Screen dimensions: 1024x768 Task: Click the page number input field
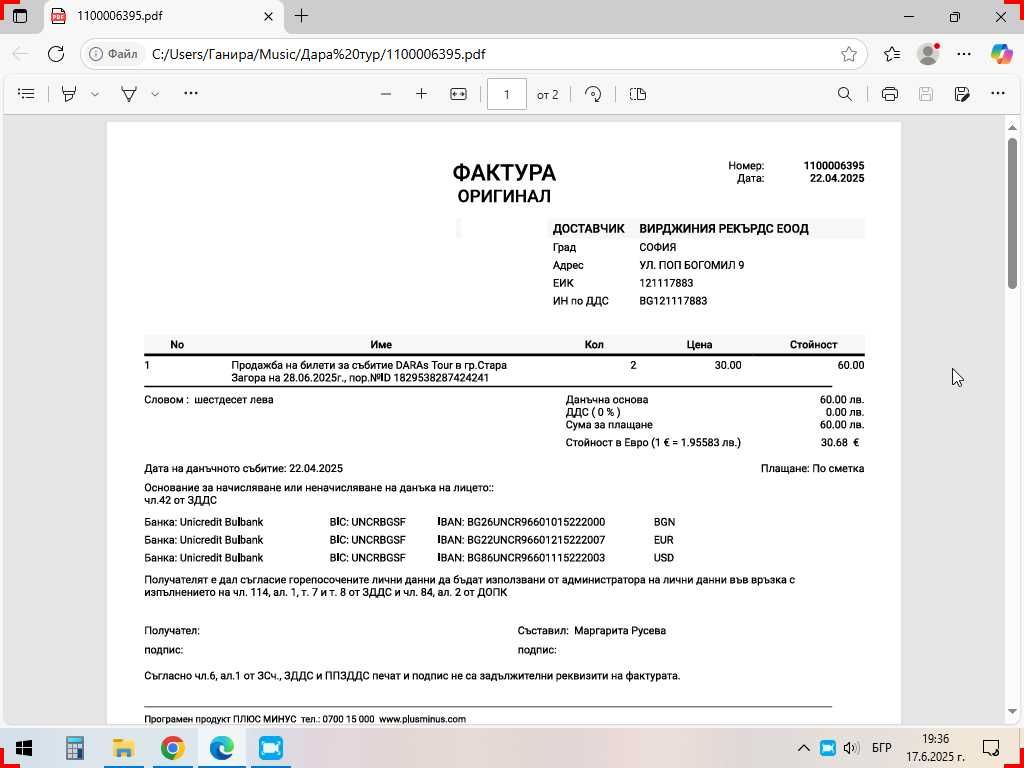click(x=507, y=94)
